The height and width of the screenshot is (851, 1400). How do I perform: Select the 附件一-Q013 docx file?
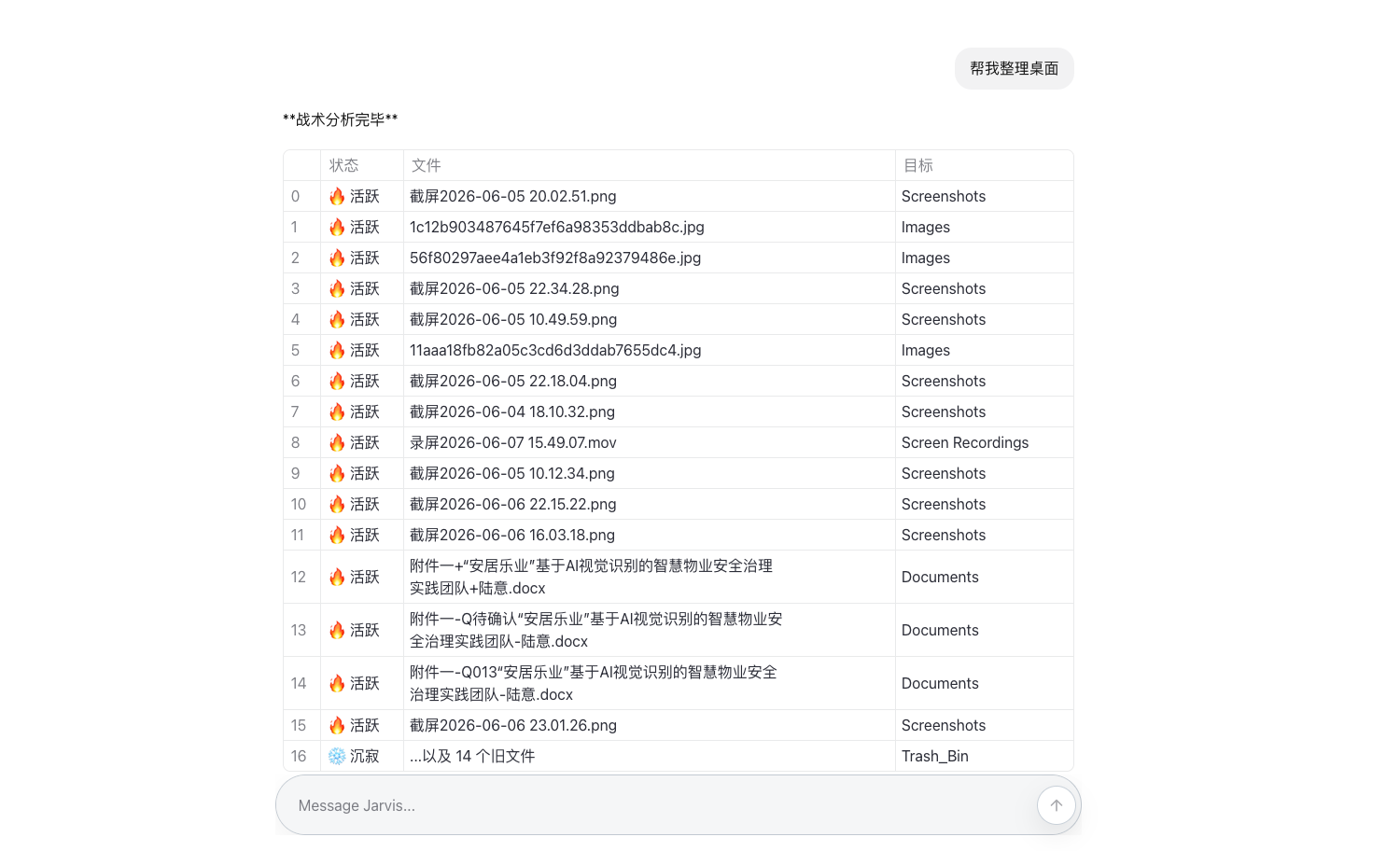pyautogui.click(x=593, y=683)
